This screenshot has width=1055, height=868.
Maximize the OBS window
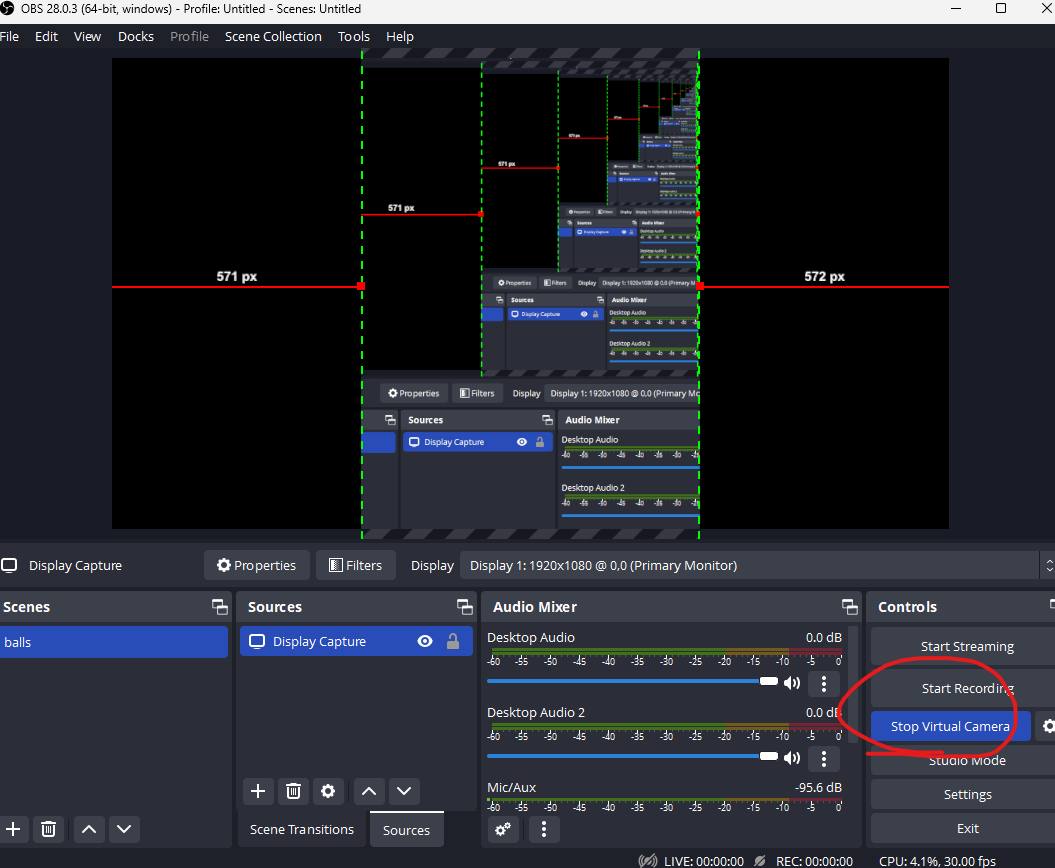click(x=1001, y=9)
